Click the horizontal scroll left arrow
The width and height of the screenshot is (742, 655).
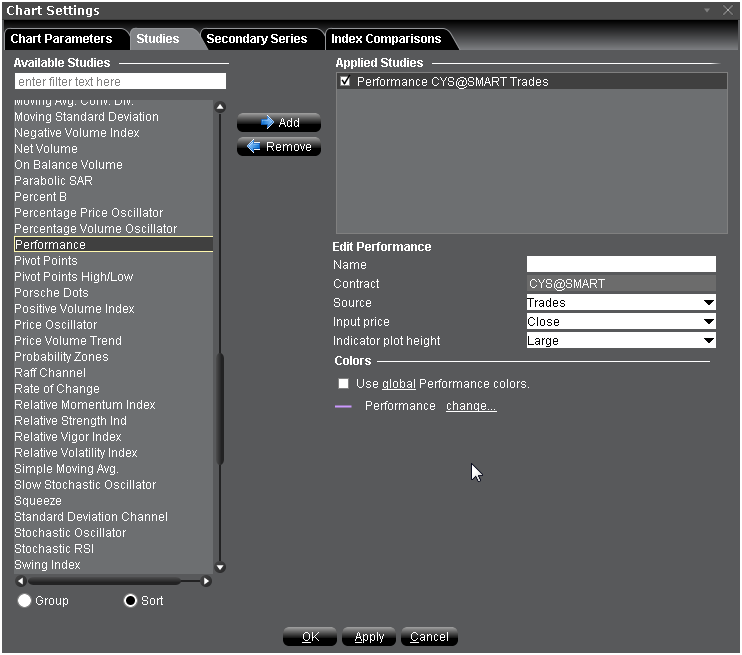(x=21, y=581)
